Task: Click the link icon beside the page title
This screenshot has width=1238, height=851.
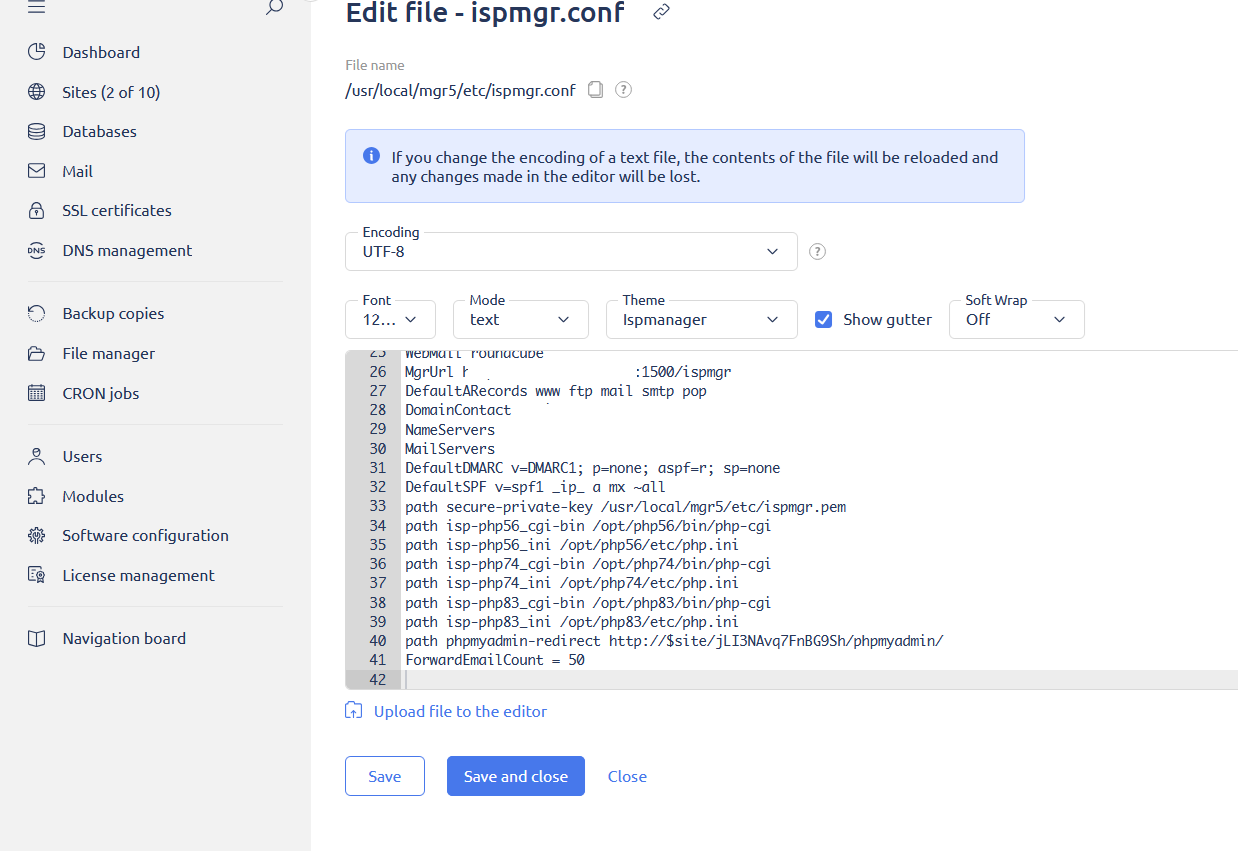Action: 660,12
